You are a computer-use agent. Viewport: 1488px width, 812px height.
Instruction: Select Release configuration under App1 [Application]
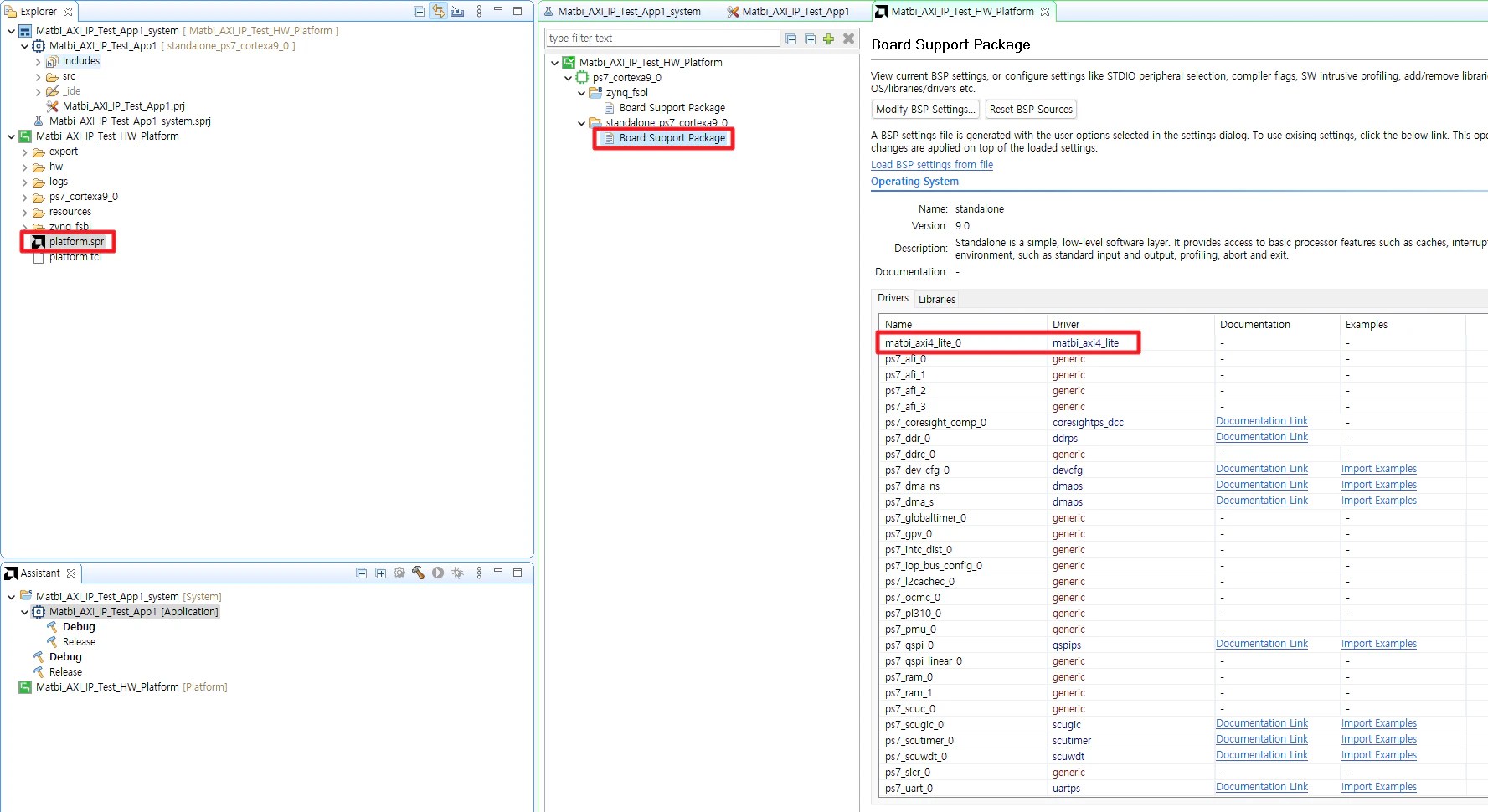pos(79,642)
